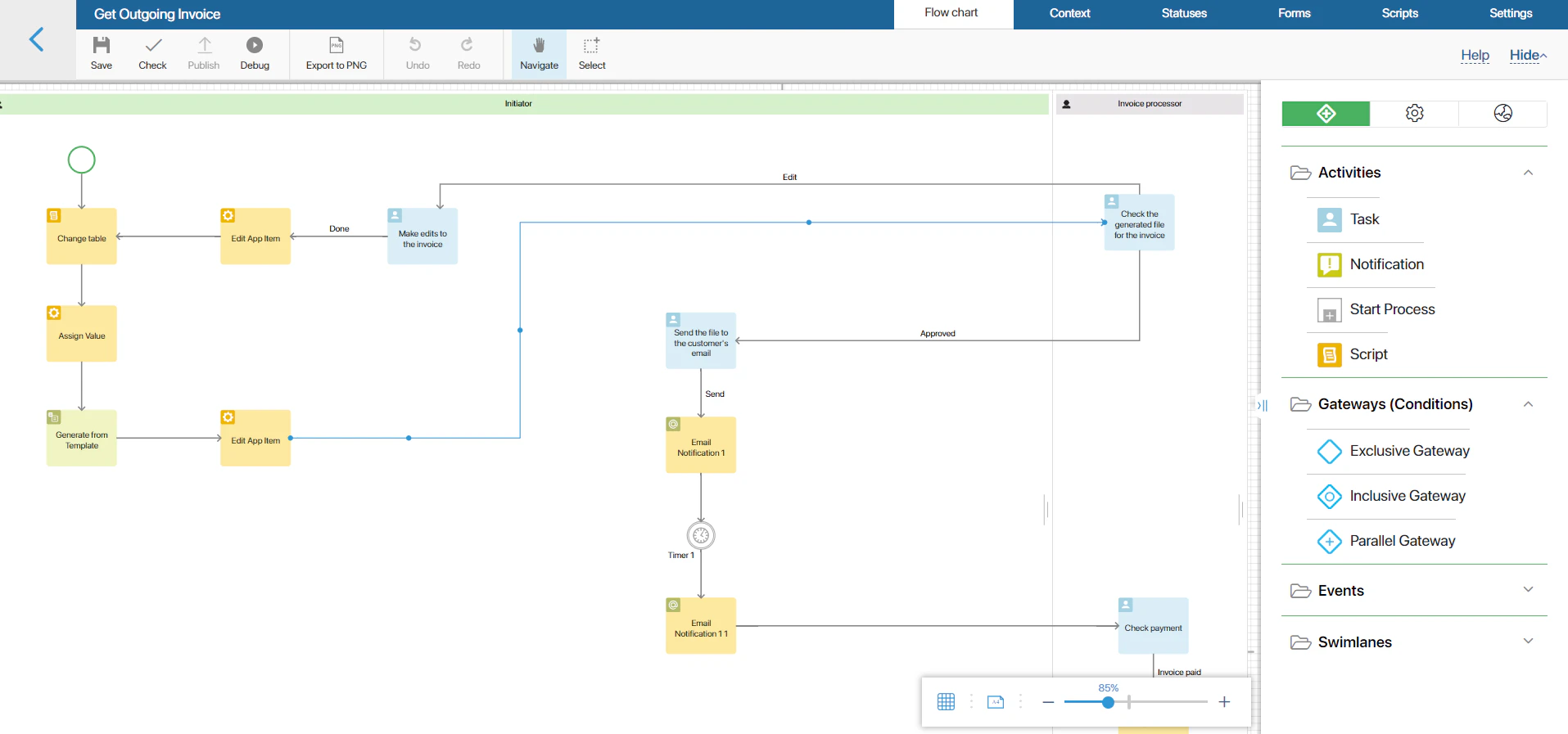The image size is (1568, 734).
Task: Select the Change table script node
Action: pos(82,236)
